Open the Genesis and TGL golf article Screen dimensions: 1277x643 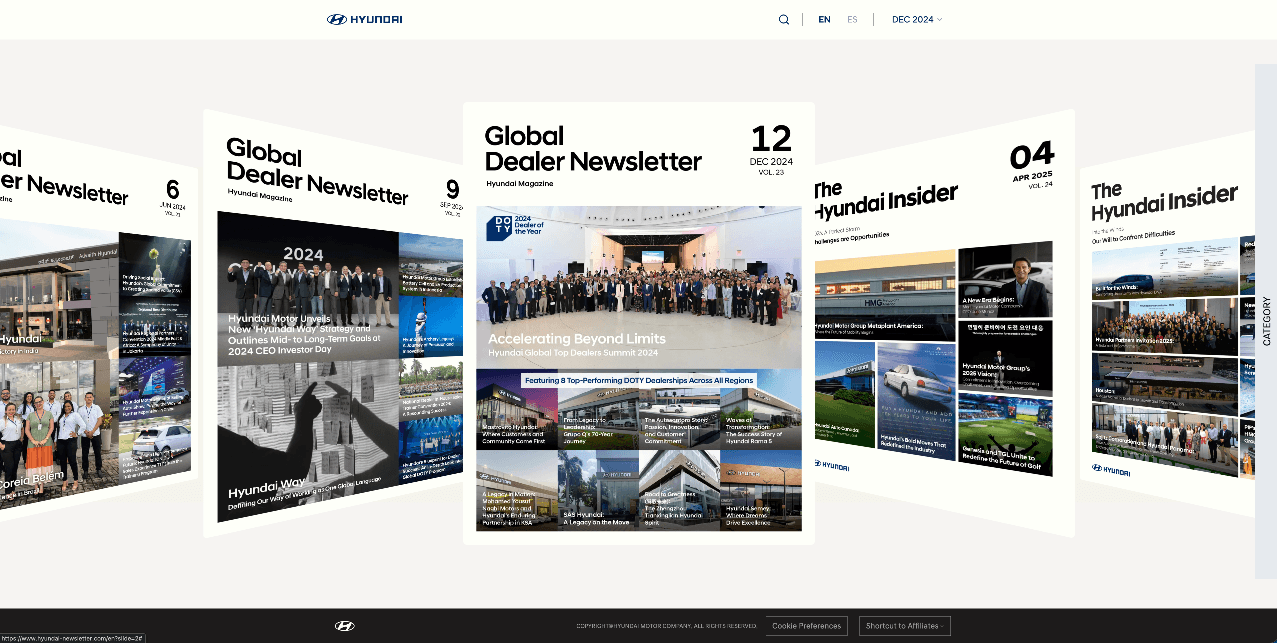(x=1005, y=434)
